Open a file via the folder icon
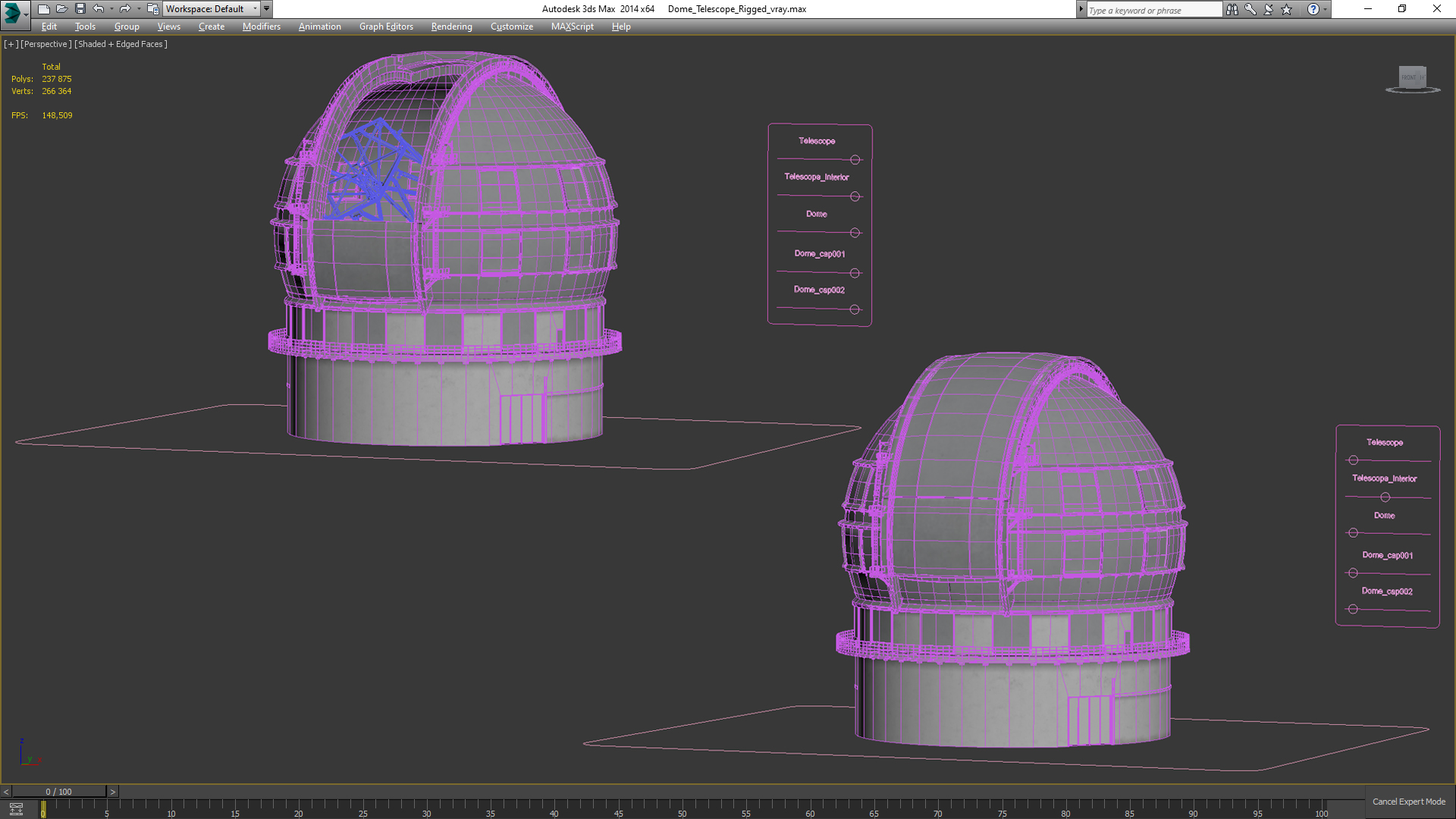Viewport: 1456px width, 819px height. (x=62, y=9)
